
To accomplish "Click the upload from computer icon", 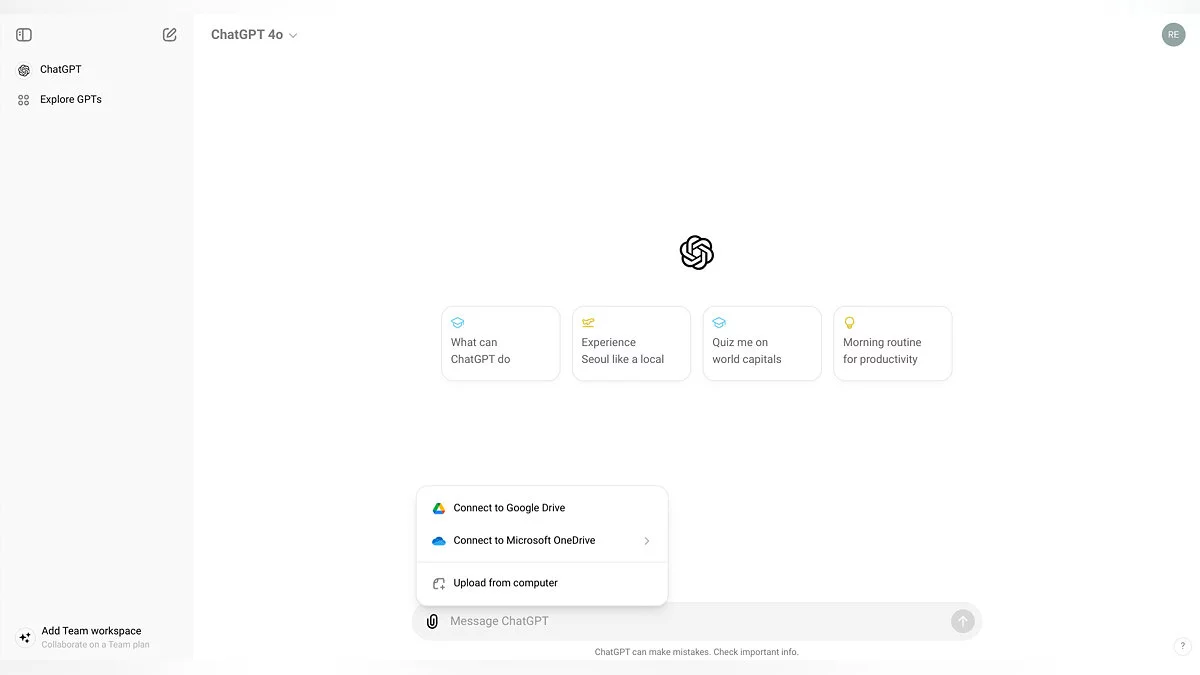I will [x=438, y=583].
